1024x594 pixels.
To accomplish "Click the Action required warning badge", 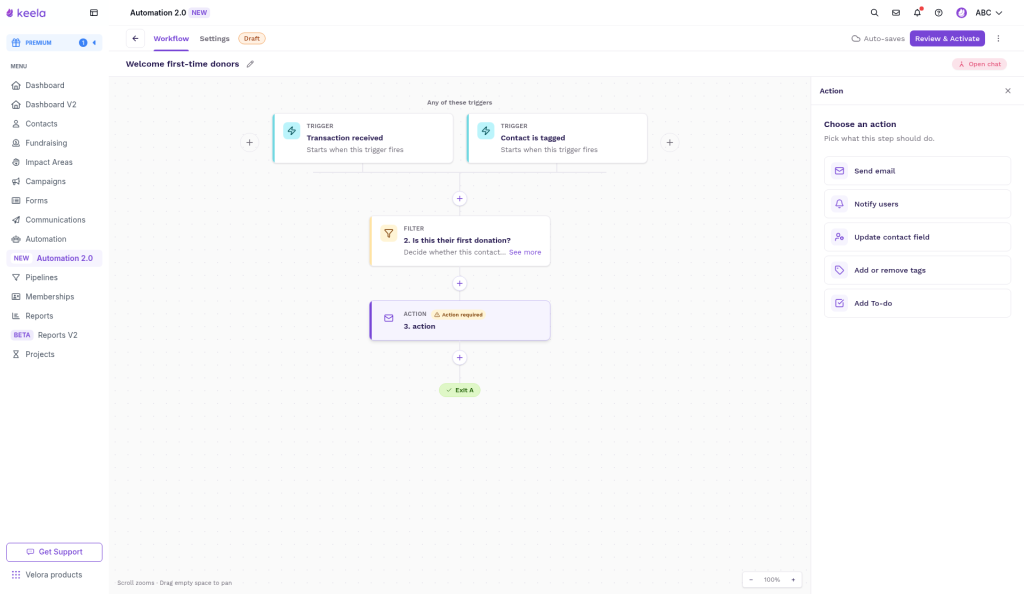I will coord(458,315).
